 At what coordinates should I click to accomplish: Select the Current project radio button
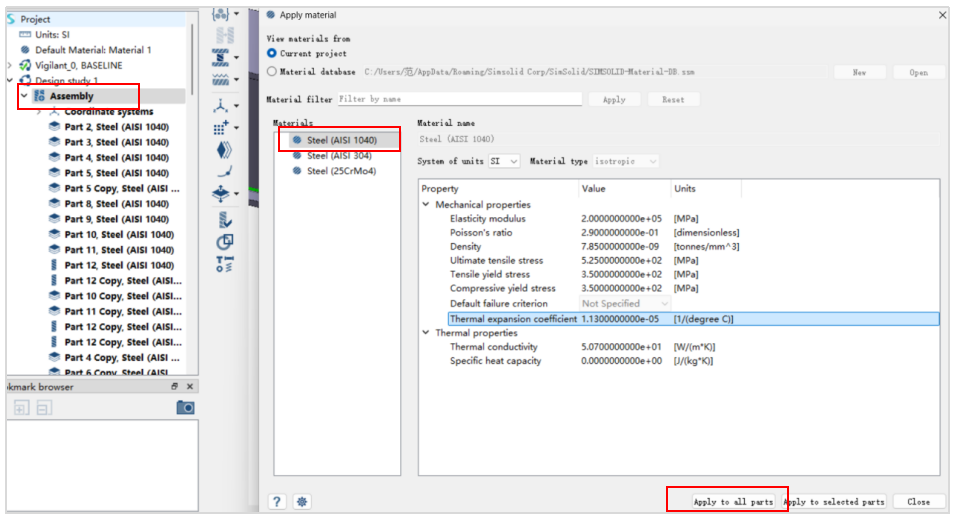coord(272,54)
